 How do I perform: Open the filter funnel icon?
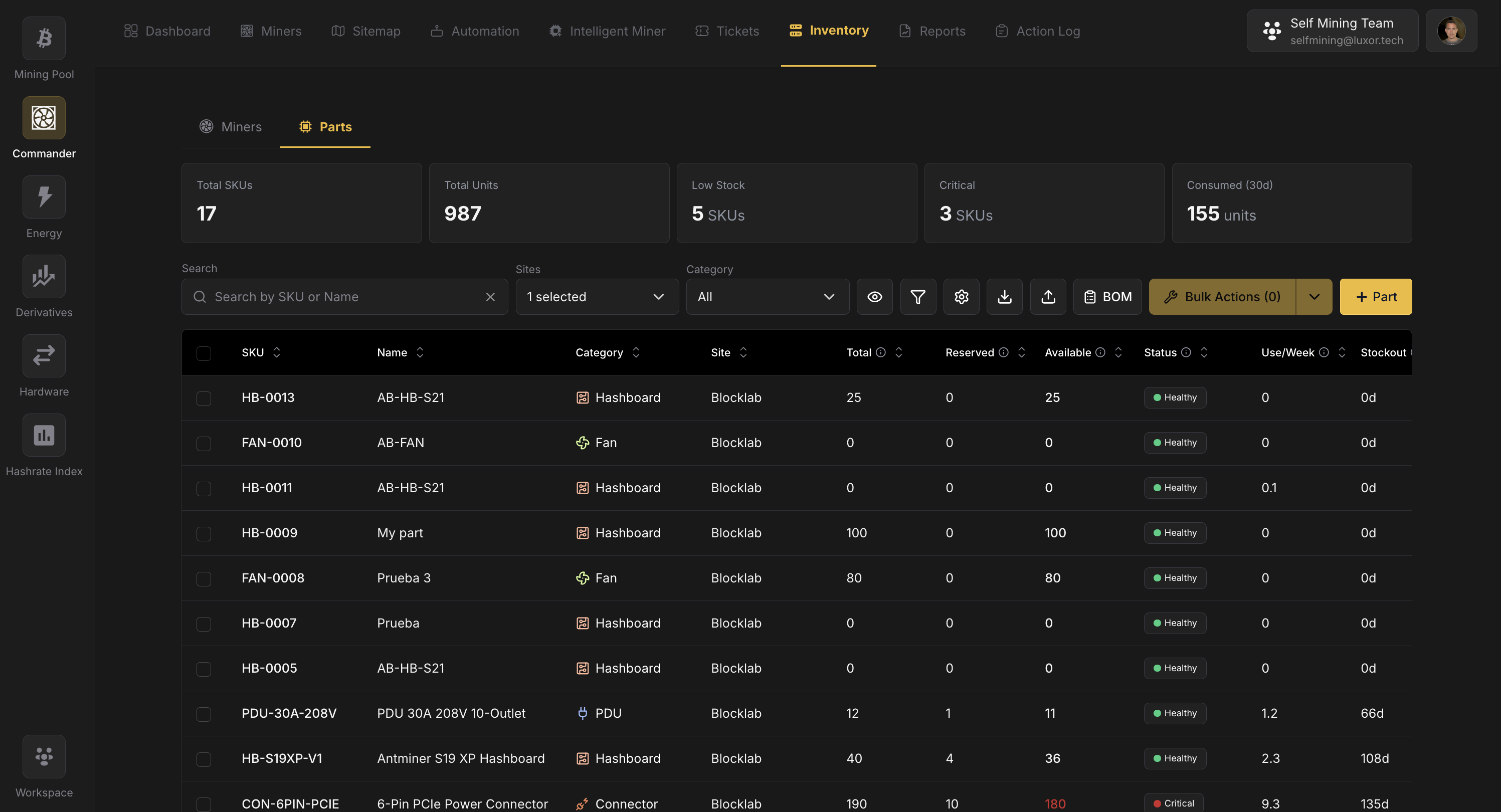[918, 297]
